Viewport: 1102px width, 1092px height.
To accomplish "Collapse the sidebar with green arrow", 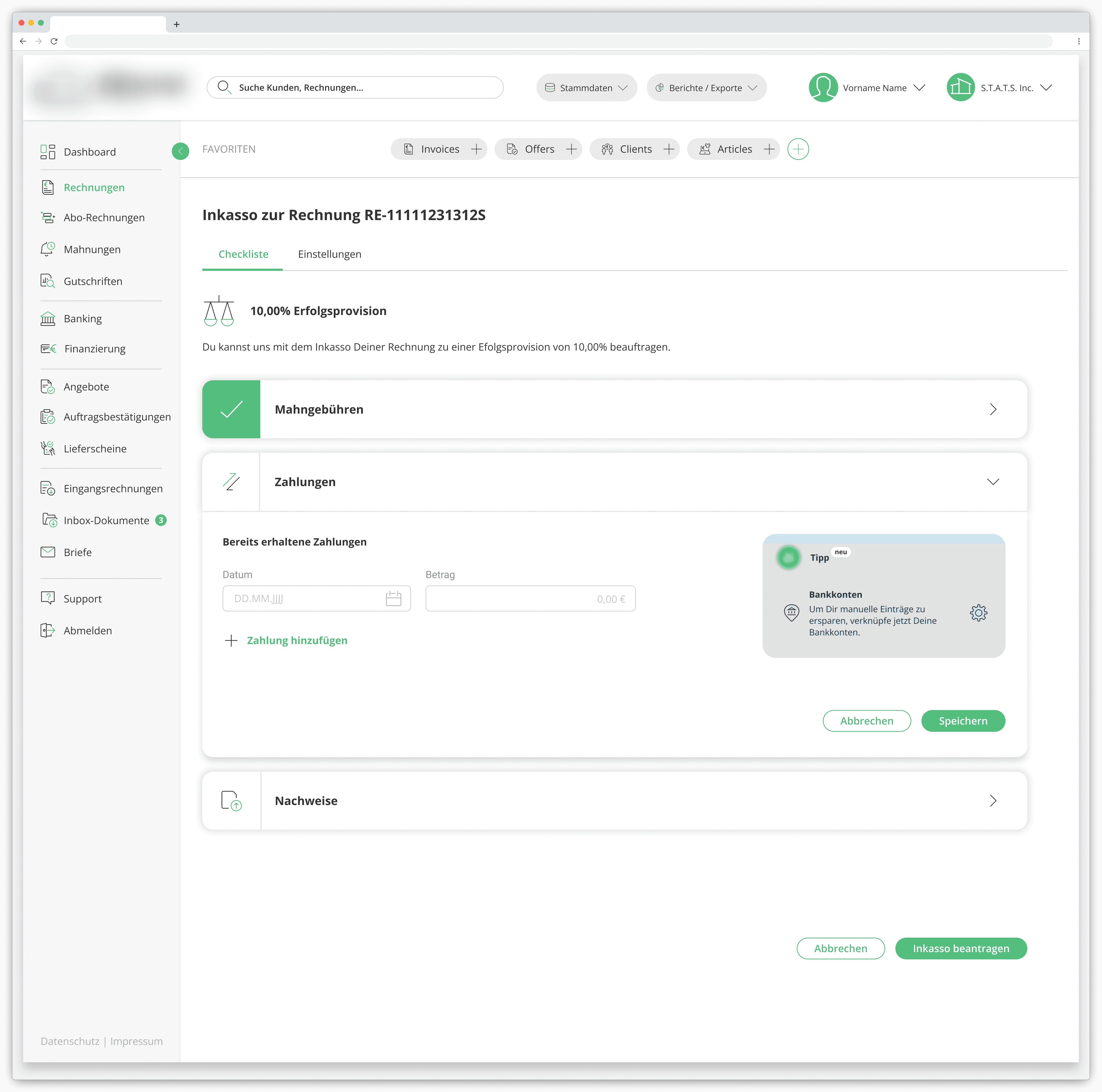I will [180, 151].
